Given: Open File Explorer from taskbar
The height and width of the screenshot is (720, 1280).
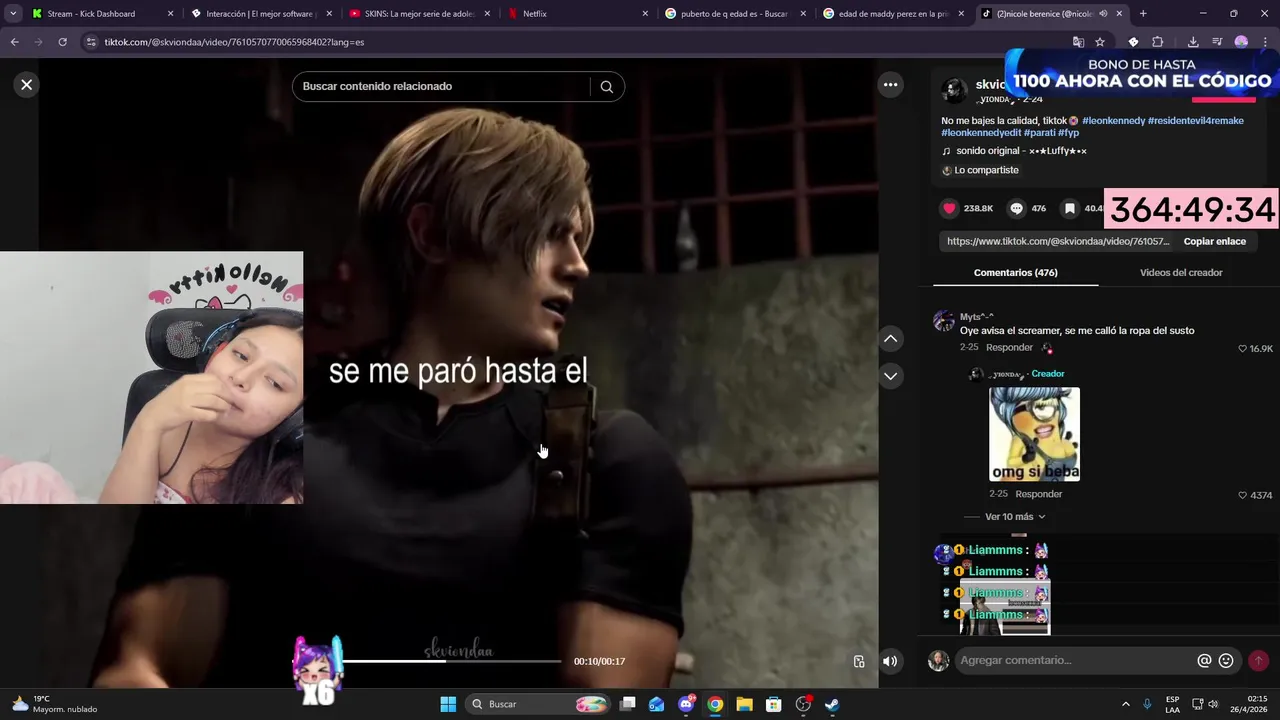Looking at the screenshot, I should coord(744,704).
